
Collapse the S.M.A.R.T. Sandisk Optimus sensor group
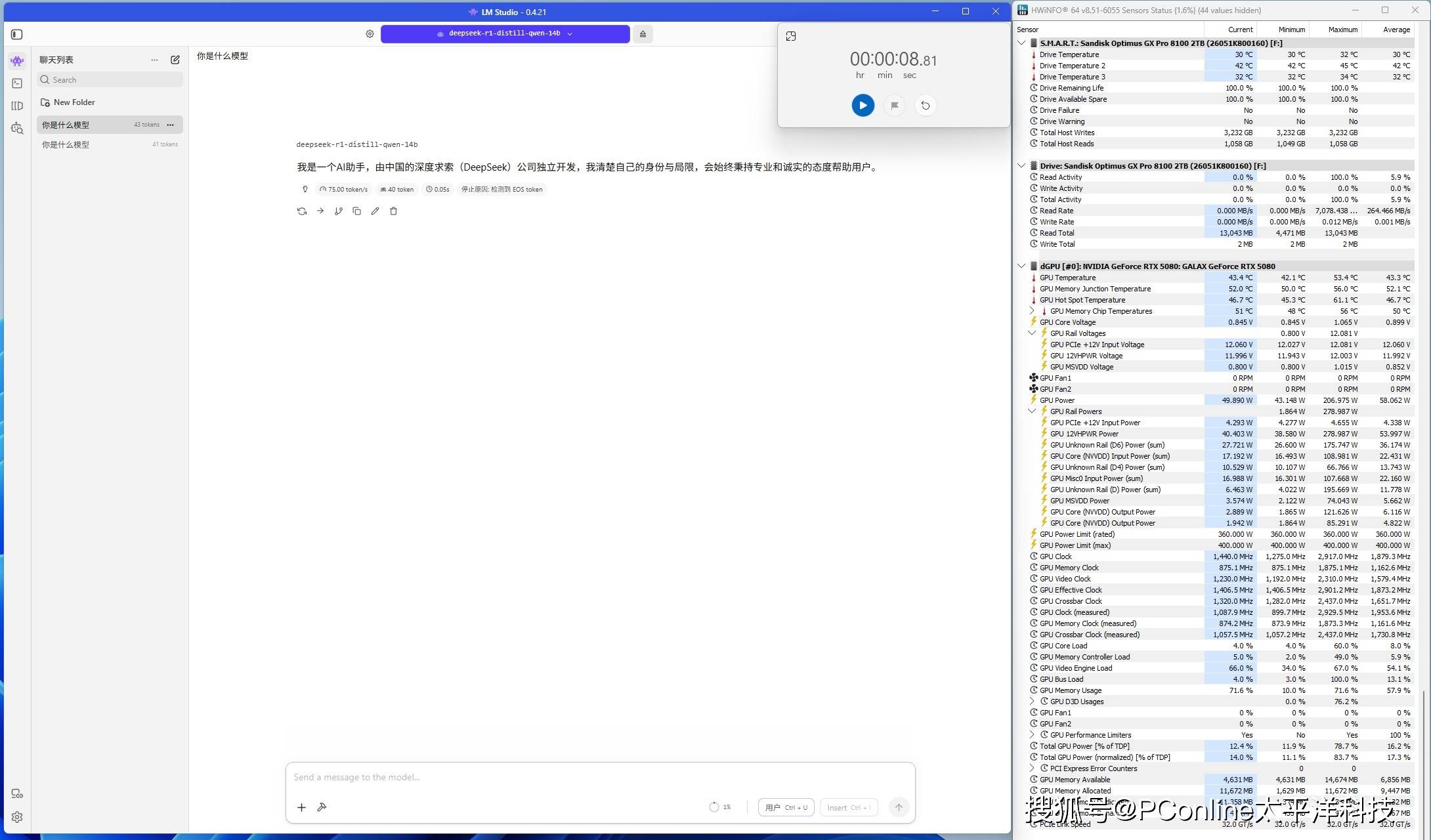pos(1021,43)
